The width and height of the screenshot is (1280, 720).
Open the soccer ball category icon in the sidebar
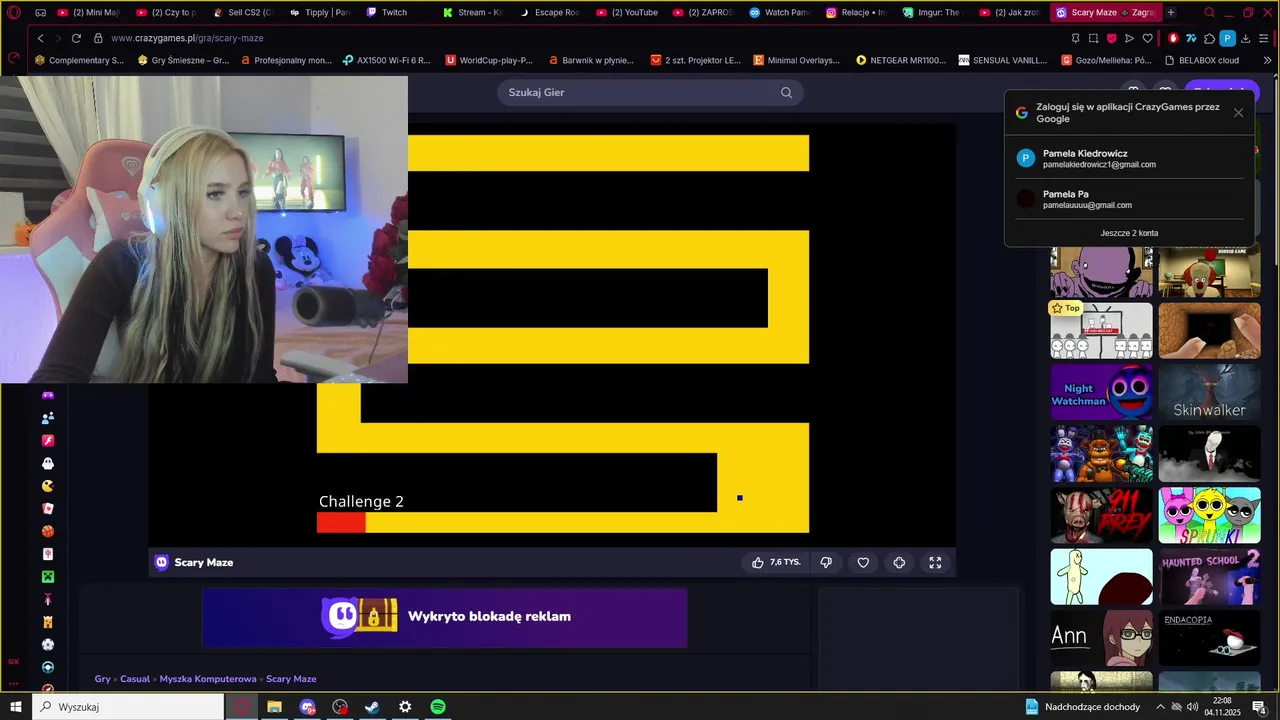click(x=47, y=644)
